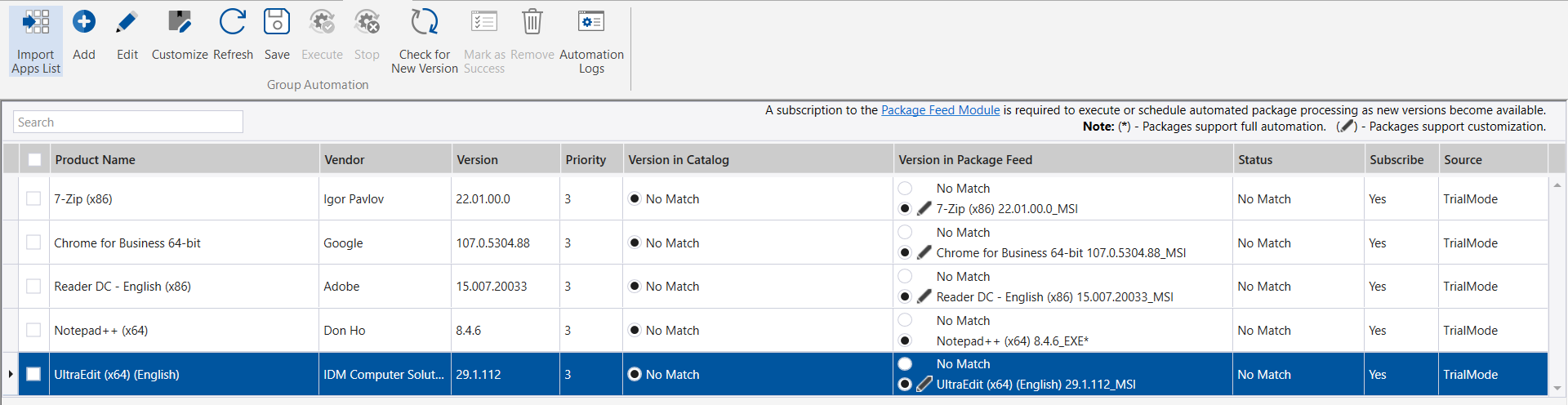The height and width of the screenshot is (405, 1568).
Task: Open the Package Feed Module link
Action: tap(940, 110)
